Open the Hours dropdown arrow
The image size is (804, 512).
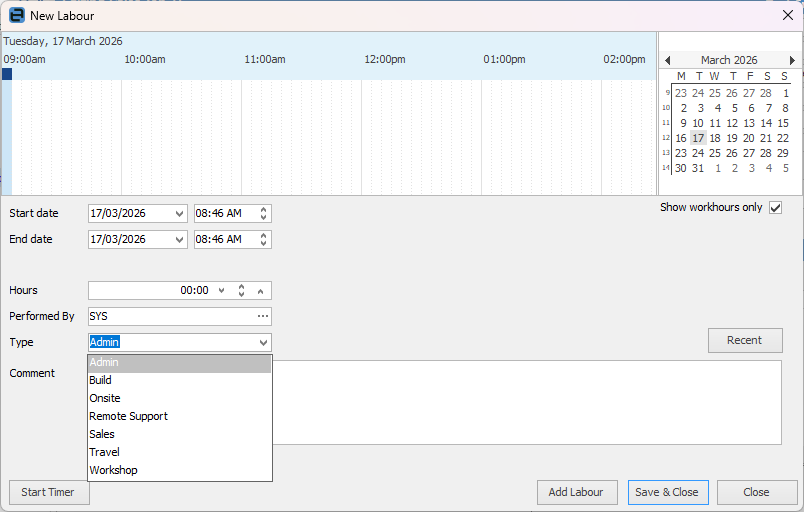point(222,291)
